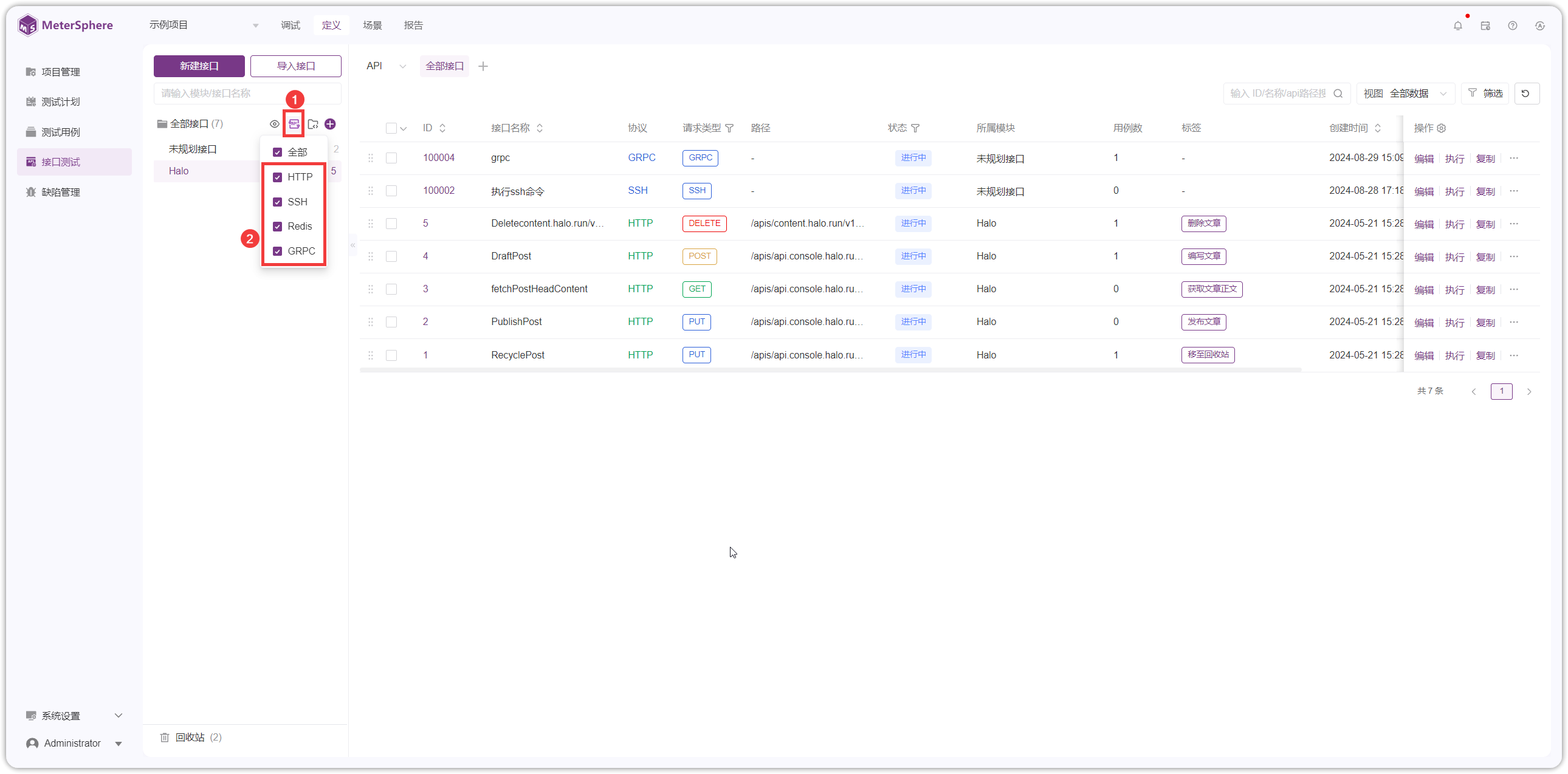The width and height of the screenshot is (1568, 774).
Task: Switch to the 场景 top tab
Action: tap(372, 25)
